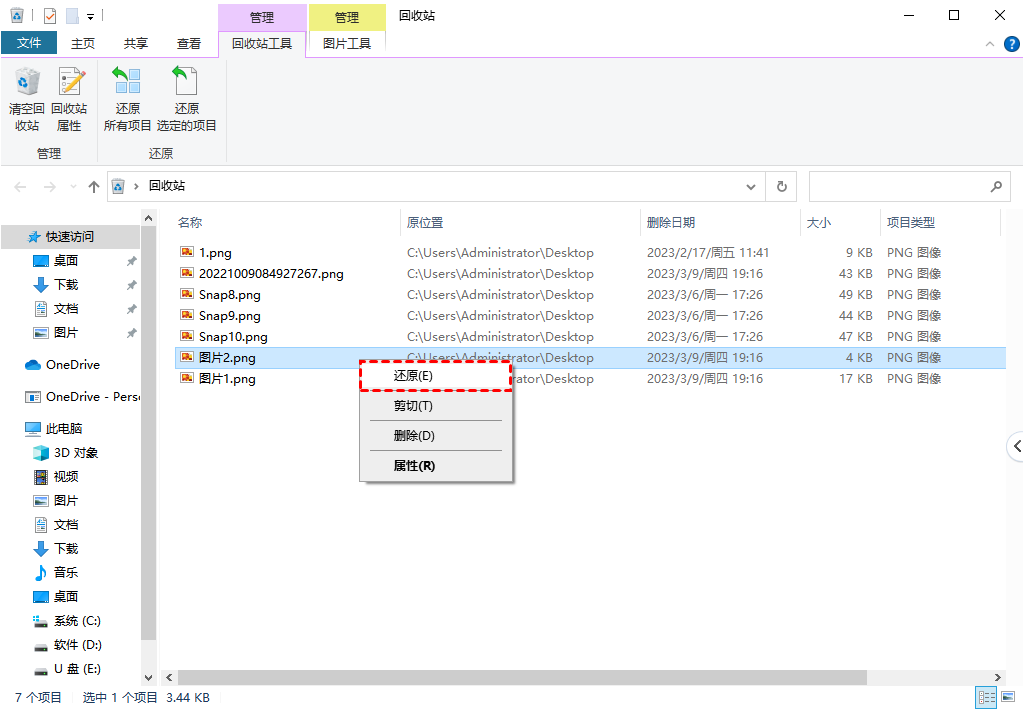Open the address bar history dropdown

(x=751, y=186)
